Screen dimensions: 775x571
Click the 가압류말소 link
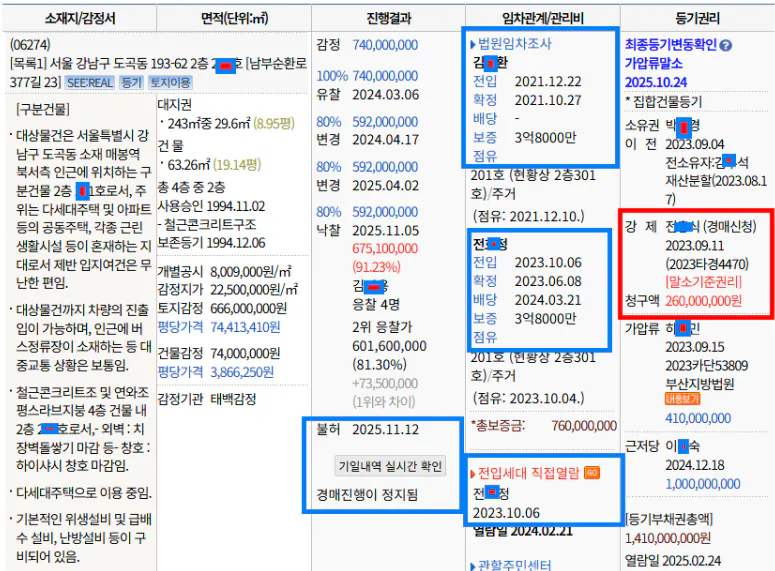tap(654, 63)
